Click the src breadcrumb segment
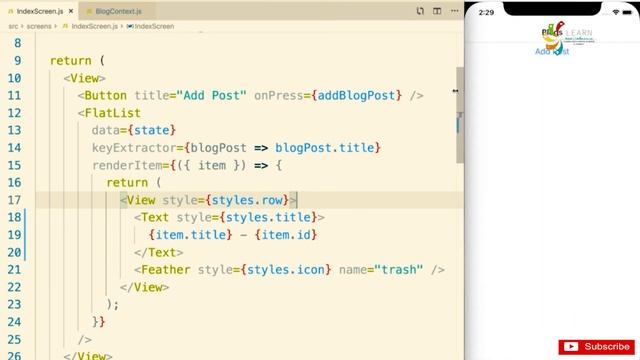The width and height of the screenshot is (640, 360). [x=13, y=26]
